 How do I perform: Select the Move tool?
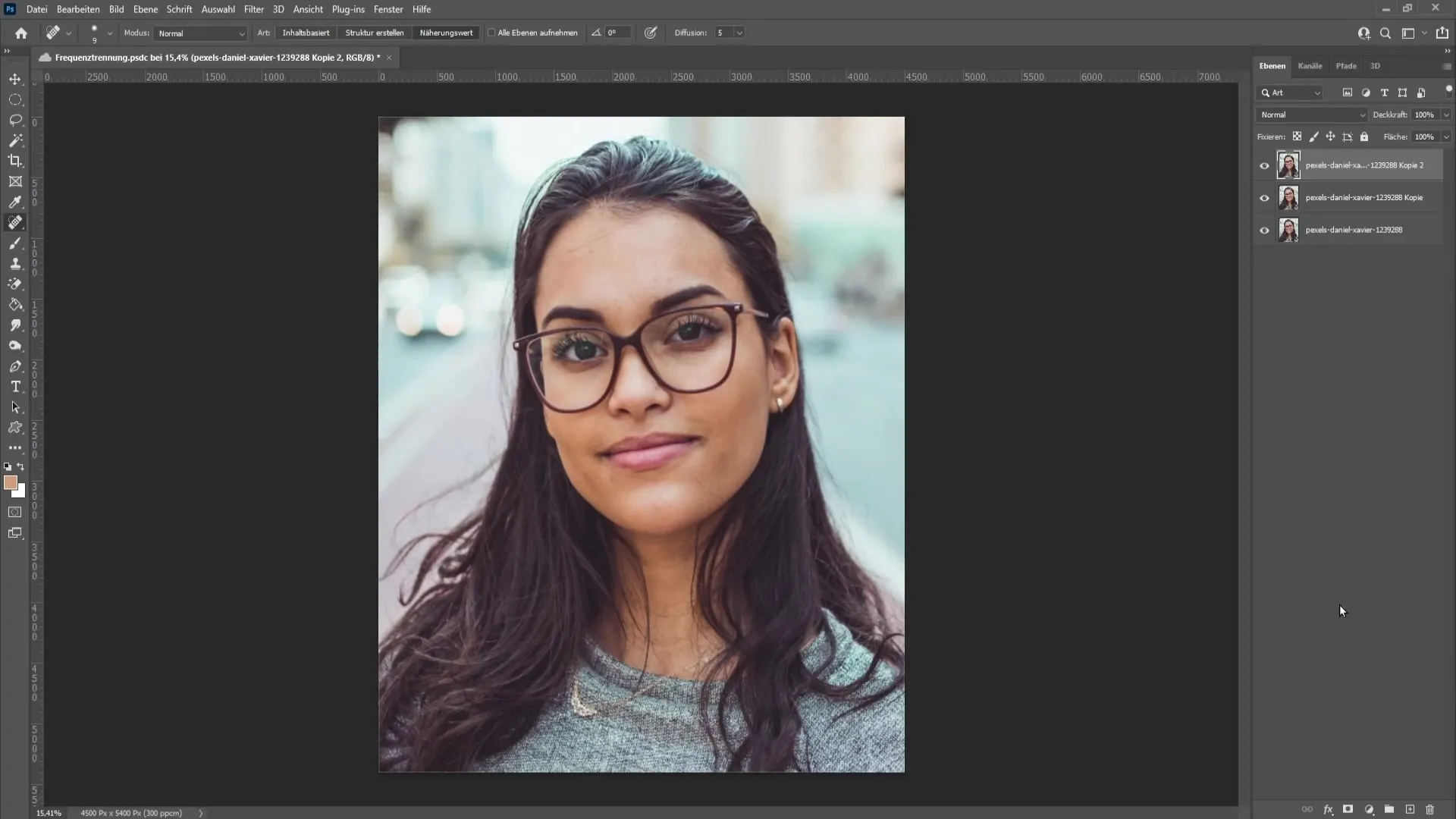pos(15,79)
